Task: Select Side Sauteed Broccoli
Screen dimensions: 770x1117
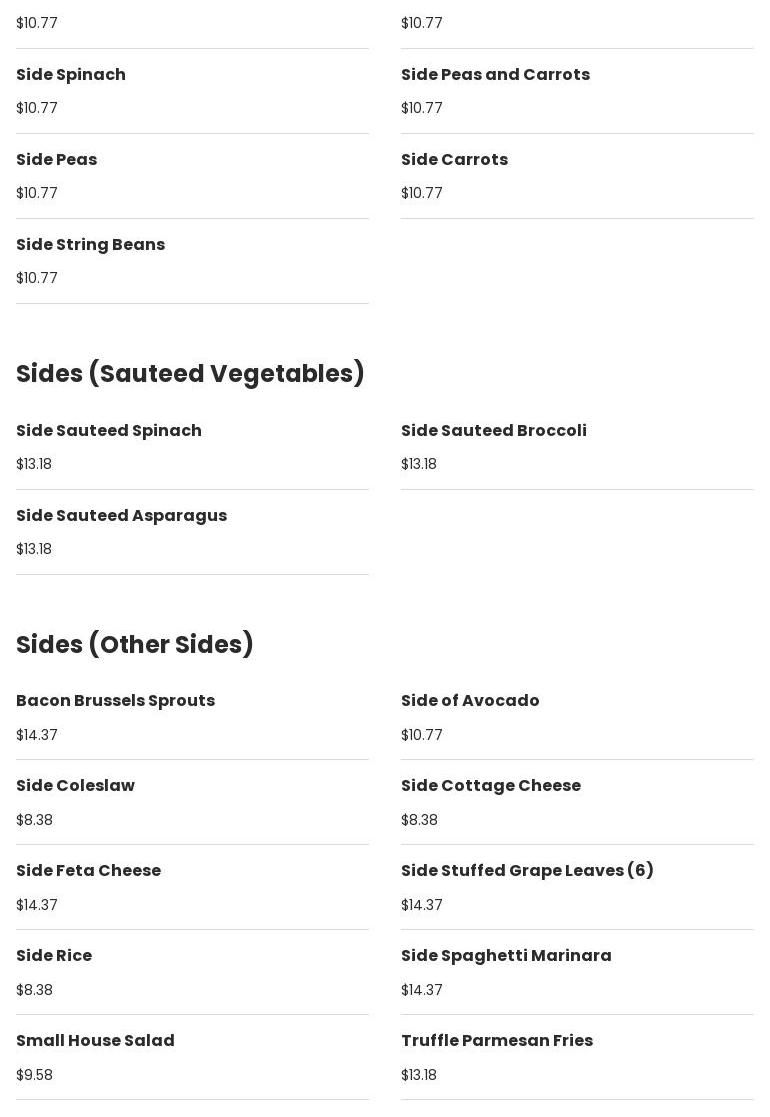Action: click(x=493, y=431)
